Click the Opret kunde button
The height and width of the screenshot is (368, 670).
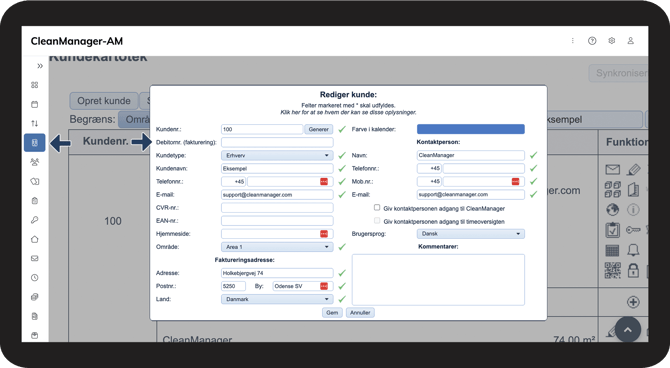[x=104, y=101]
